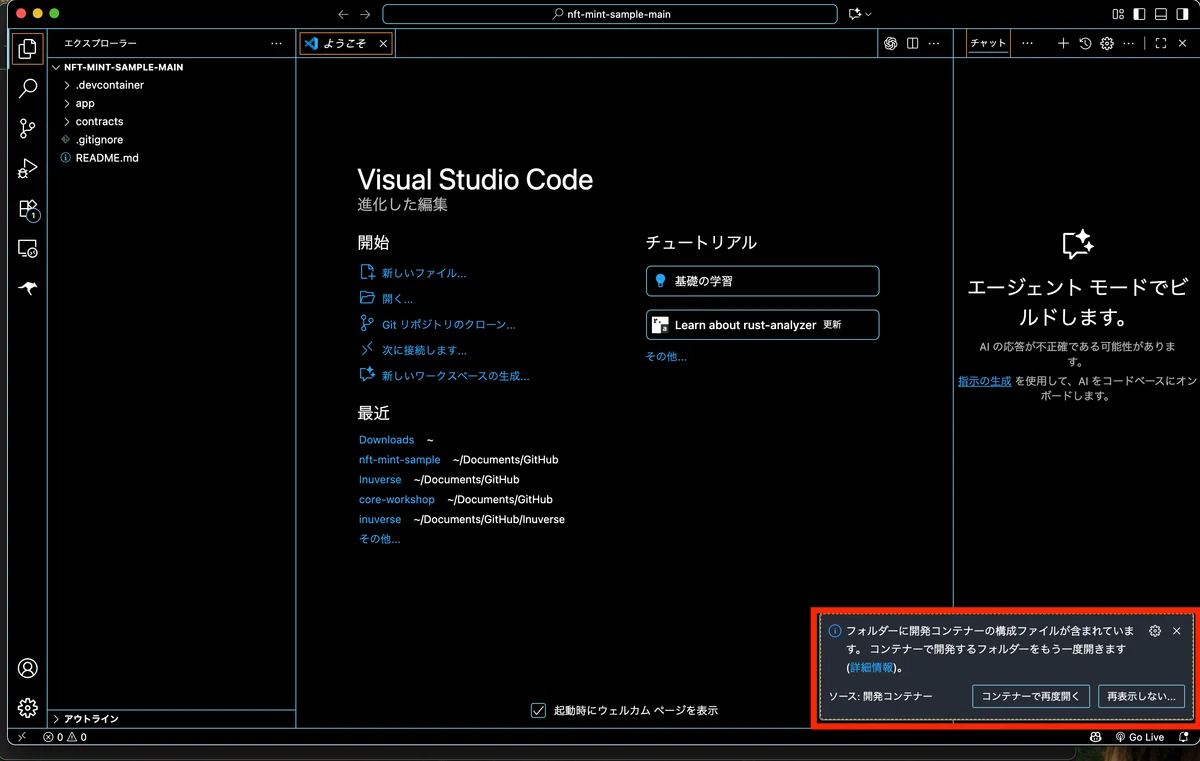The height and width of the screenshot is (761, 1200).
Task: Open Explorer views and more actions ellipsis
Action: [x=276, y=43]
